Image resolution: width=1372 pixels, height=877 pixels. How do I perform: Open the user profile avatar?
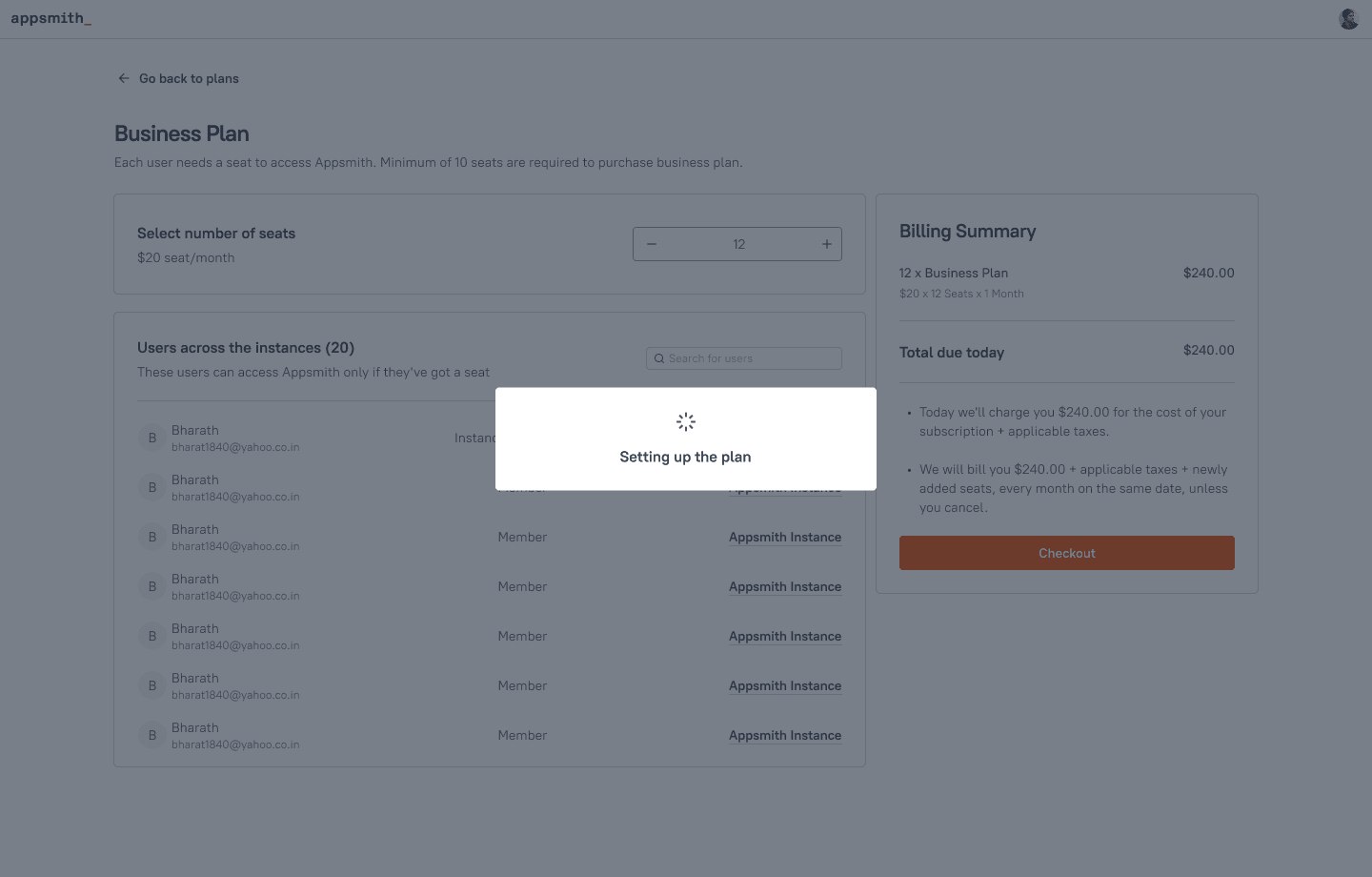click(1348, 19)
